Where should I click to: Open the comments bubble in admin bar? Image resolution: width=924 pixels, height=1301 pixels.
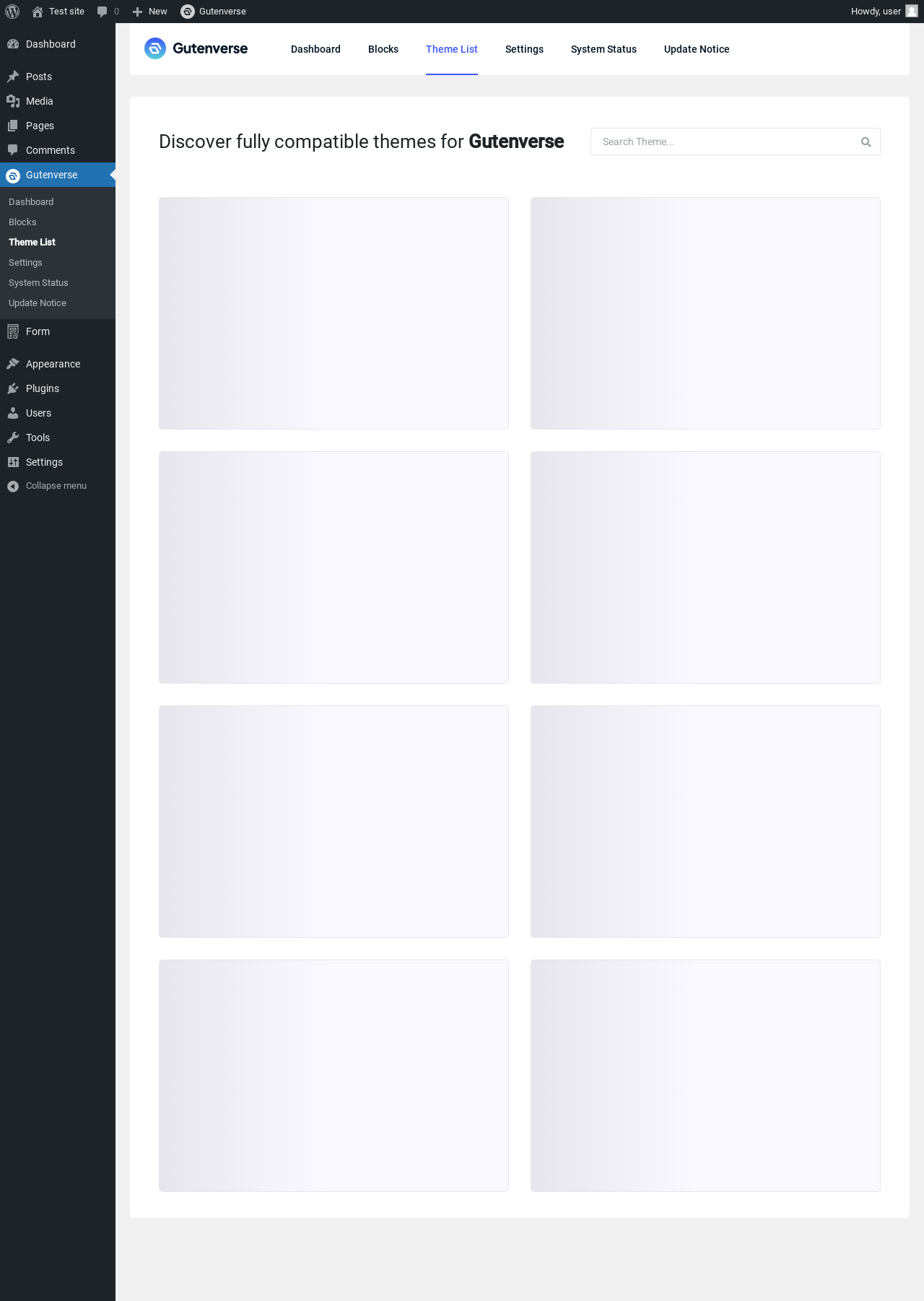point(108,12)
